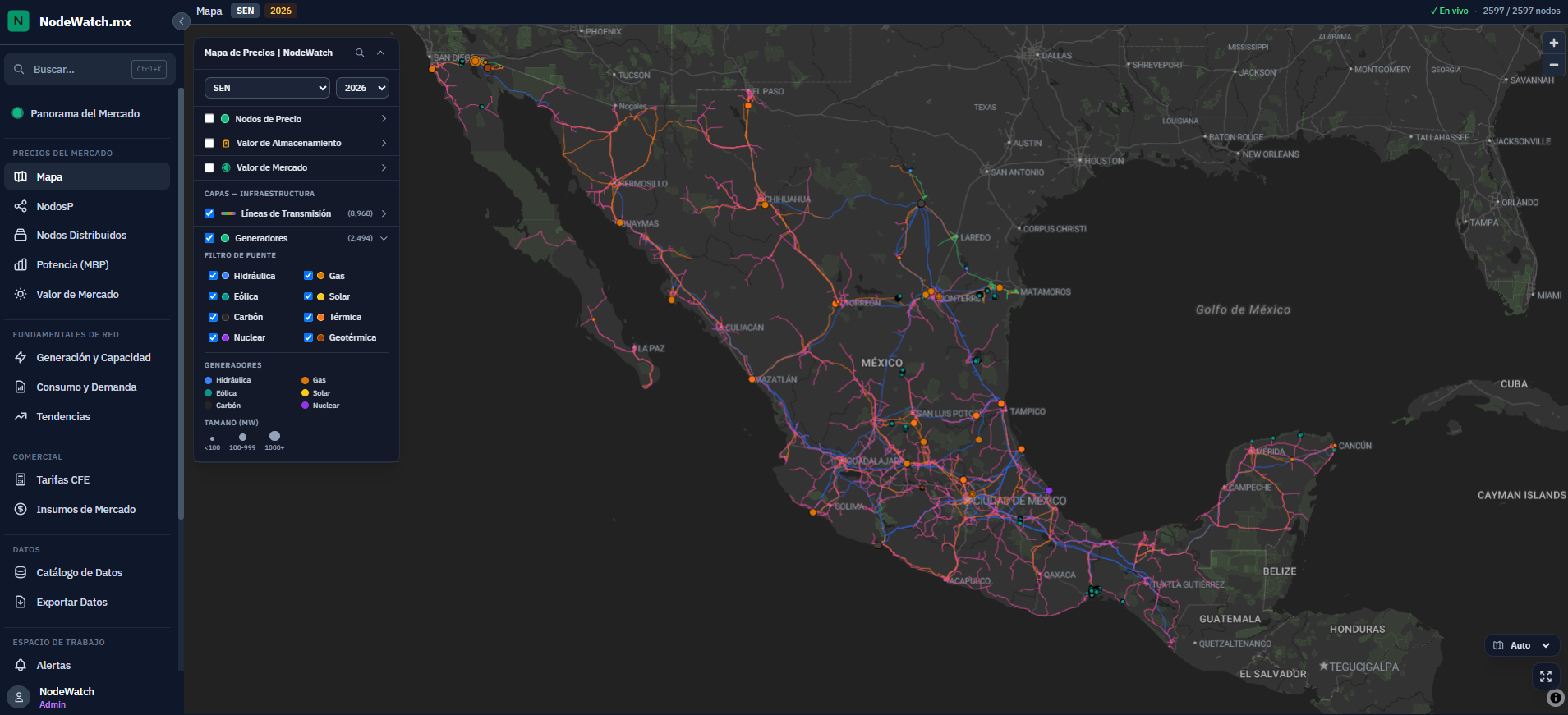1568x715 pixels.
Task: Zoom in the map with plus button
Action: pos(1553,43)
